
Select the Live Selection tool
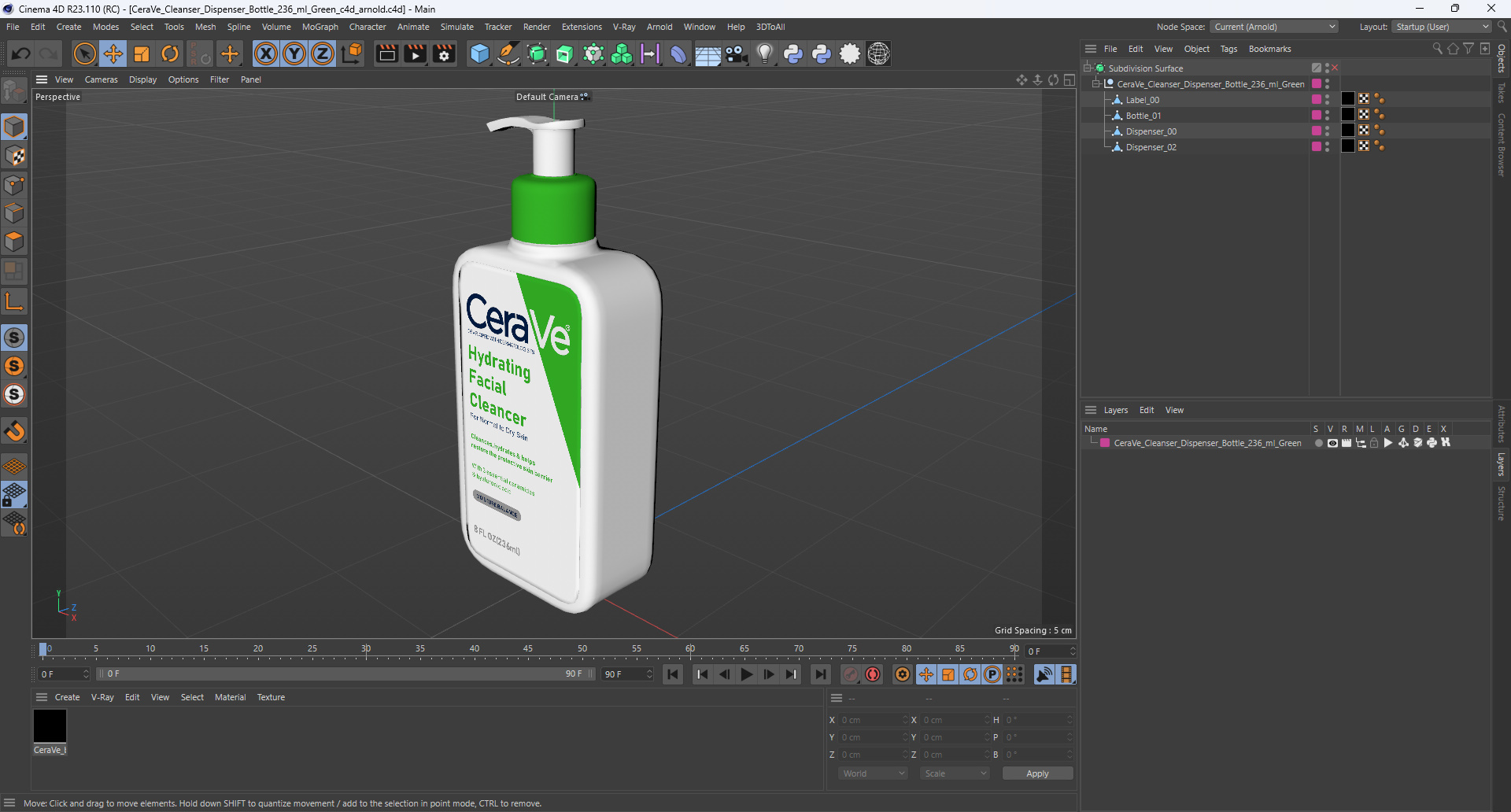click(84, 54)
